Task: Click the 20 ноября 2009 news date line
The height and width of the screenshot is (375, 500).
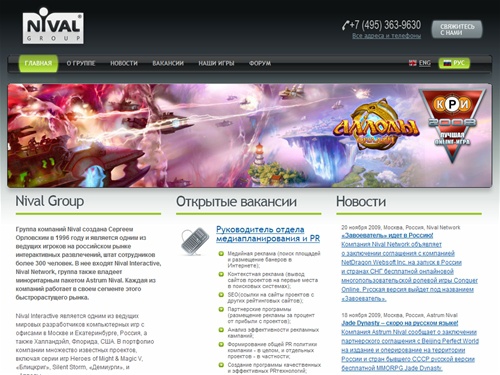Action: [401, 228]
